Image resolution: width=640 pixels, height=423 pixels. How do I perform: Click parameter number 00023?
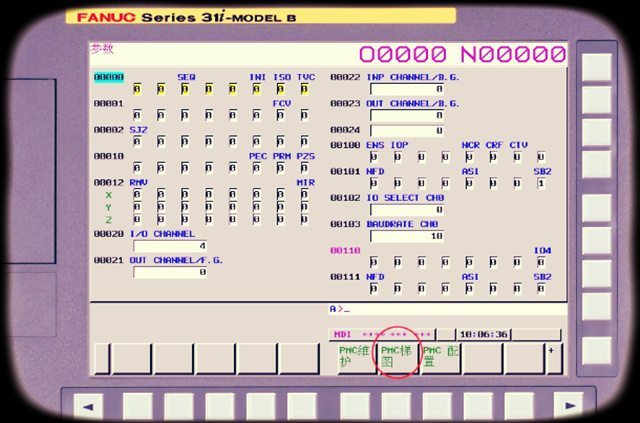[x=345, y=104]
